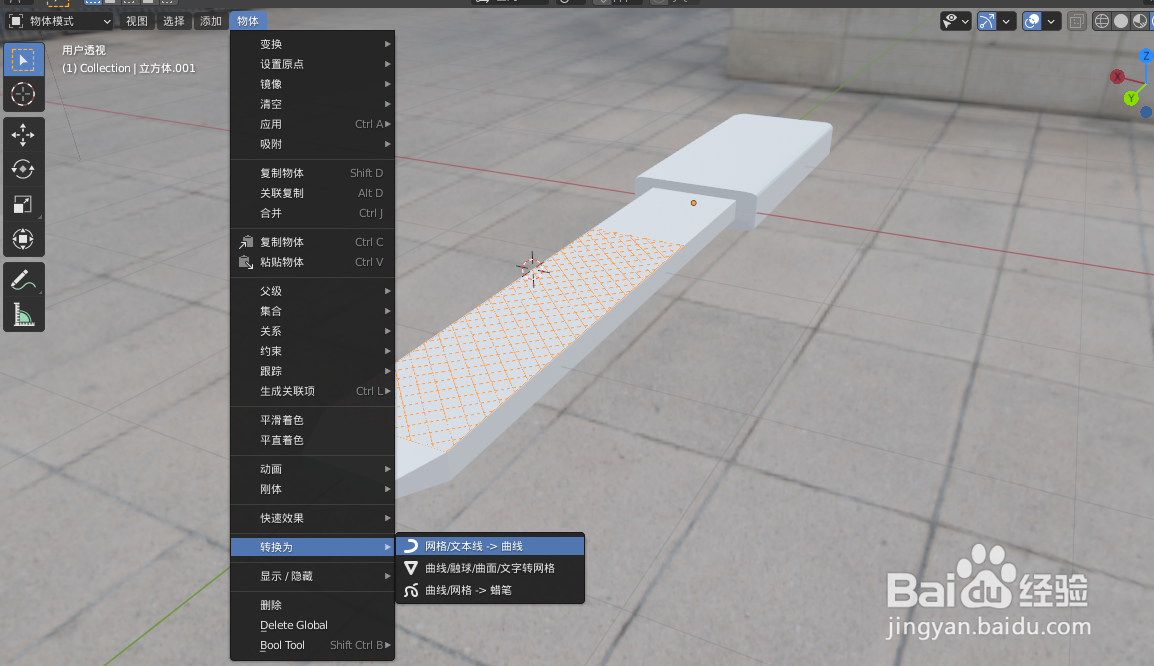Toggle viewport overlays visibility
Image resolution: width=1154 pixels, height=666 pixels.
(x=1032, y=20)
